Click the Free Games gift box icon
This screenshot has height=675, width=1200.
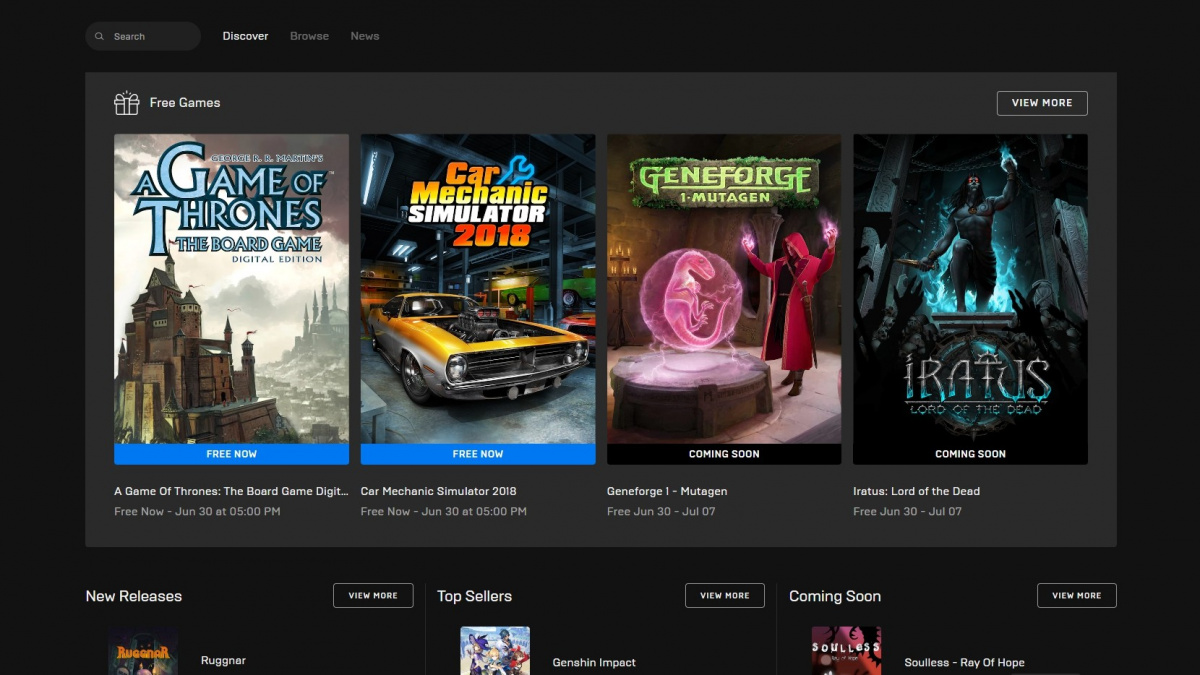[x=127, y=103]
